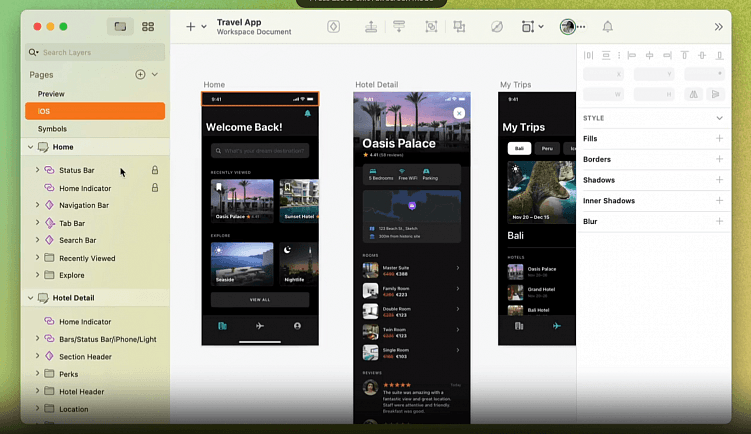The image size is (751, 434).
Task: Click the airplane tab icon in Home artboard
Action: click(260, 326)
